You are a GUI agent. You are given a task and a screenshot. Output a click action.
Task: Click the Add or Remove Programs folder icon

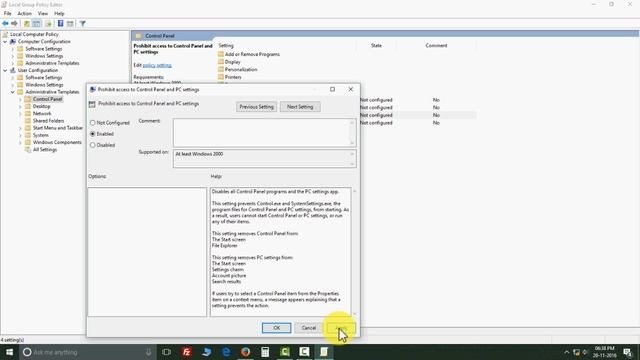[x=221, y=54]
